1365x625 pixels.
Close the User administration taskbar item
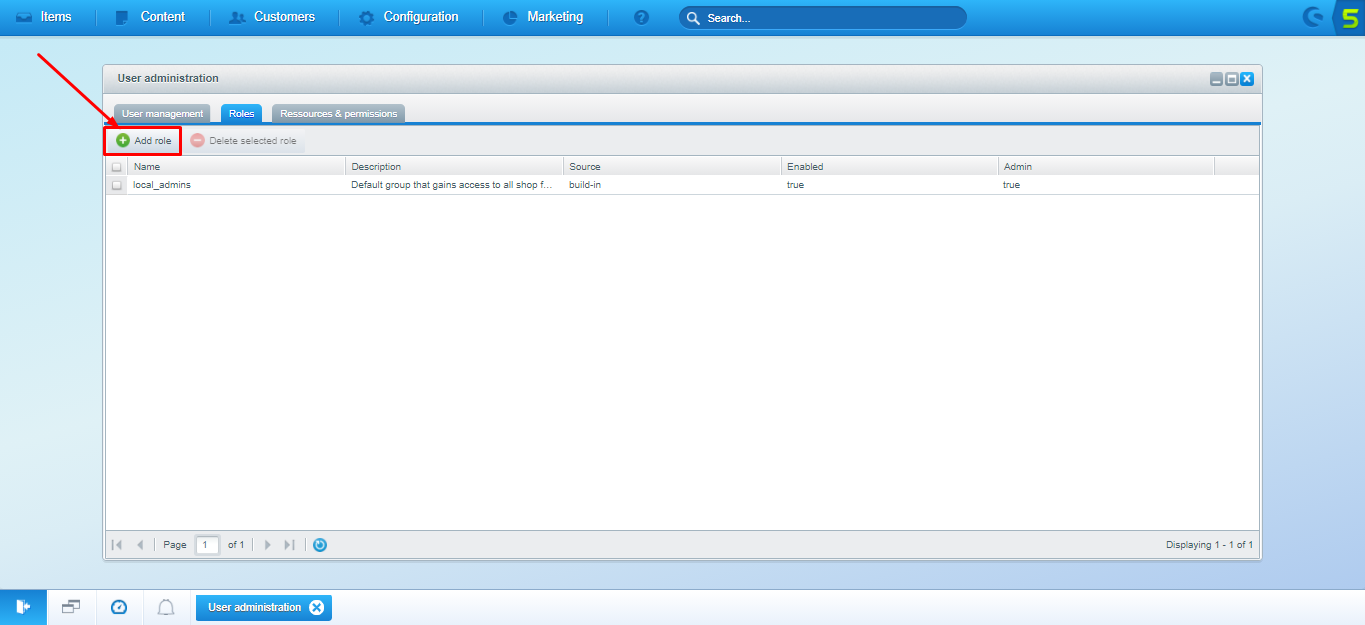(x=317, y=607)
